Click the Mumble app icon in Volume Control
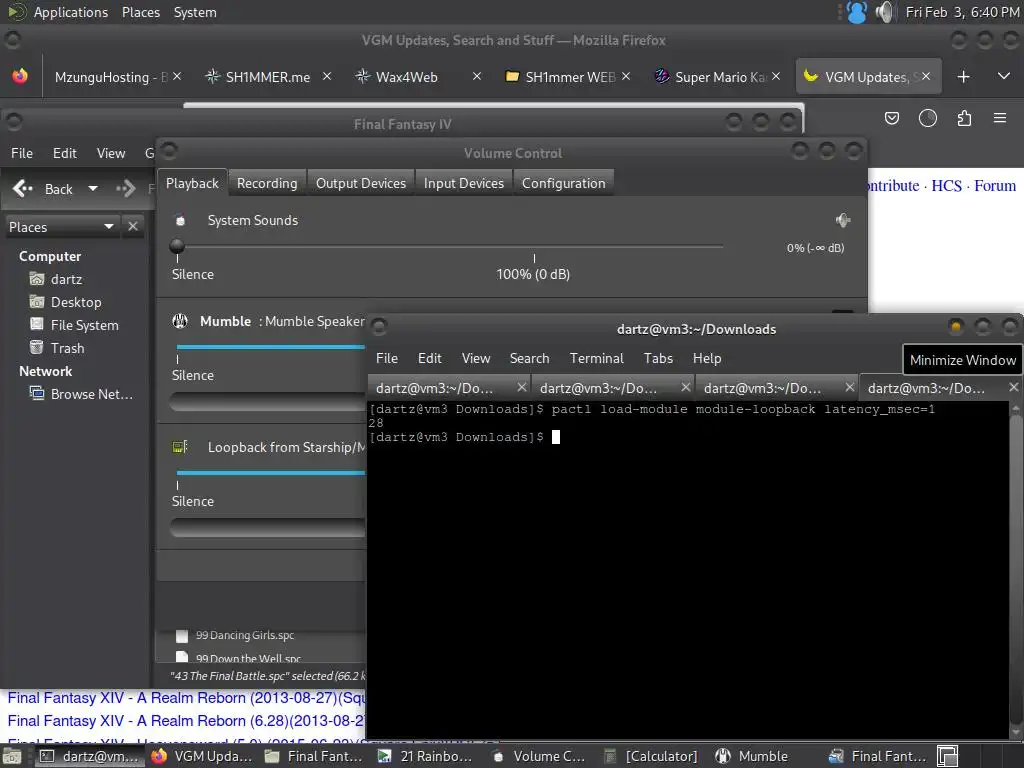The width and height of the screenshot is (1024, 768). pos(180,321)
